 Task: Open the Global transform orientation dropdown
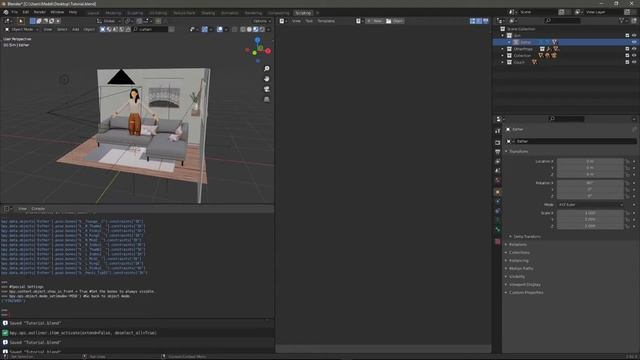[109, 21]
